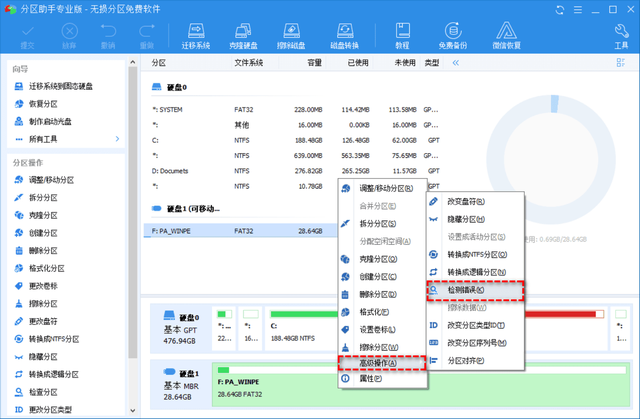Select 更改盘符 in left sidebar
This screenshot has height=419, width=640.
tap(43, 321)
